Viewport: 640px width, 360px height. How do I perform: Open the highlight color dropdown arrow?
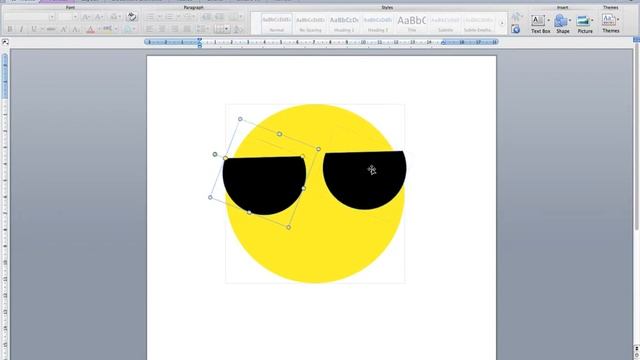116,29
